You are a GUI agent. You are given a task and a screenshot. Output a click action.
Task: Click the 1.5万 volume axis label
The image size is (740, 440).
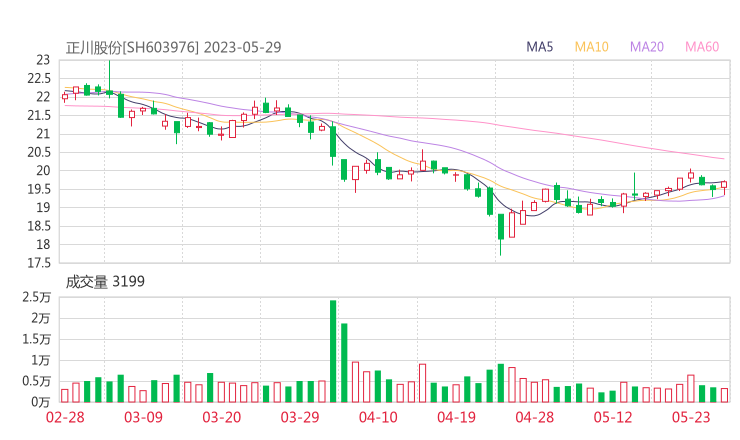(36, 339)
